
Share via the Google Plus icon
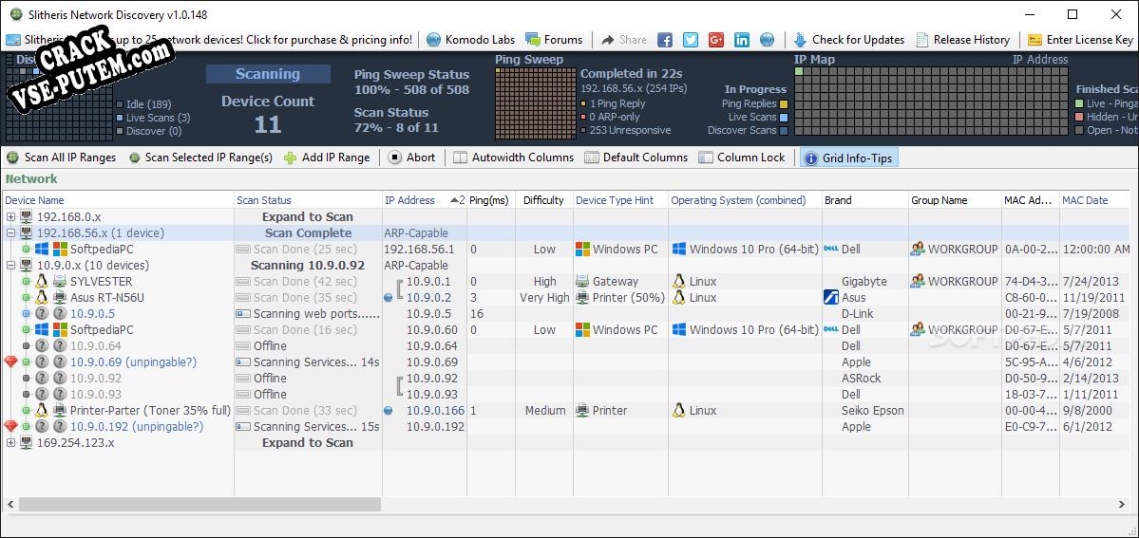[x=716, y=40]
